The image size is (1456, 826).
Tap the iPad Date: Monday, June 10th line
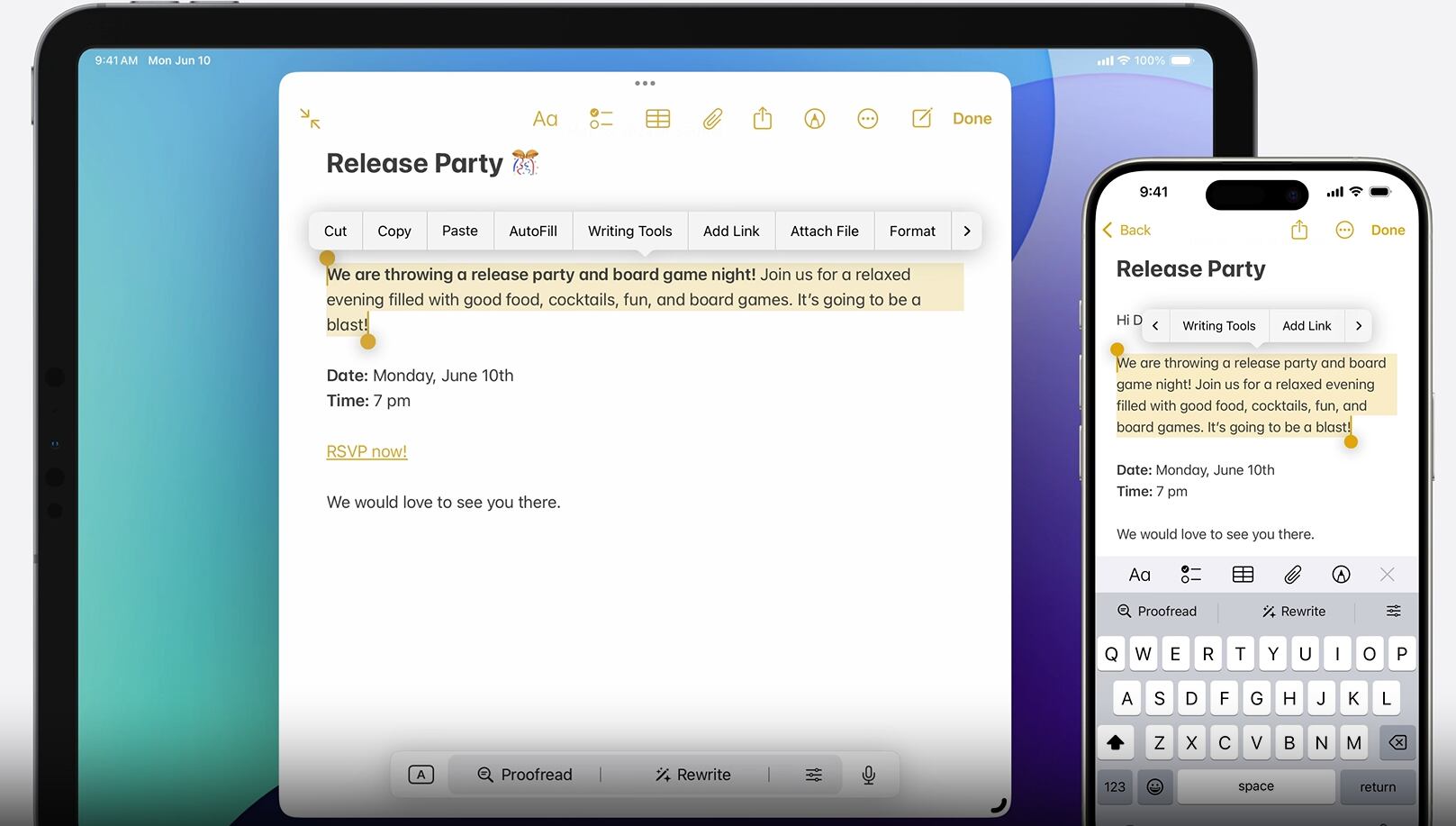tap(420, 376)
